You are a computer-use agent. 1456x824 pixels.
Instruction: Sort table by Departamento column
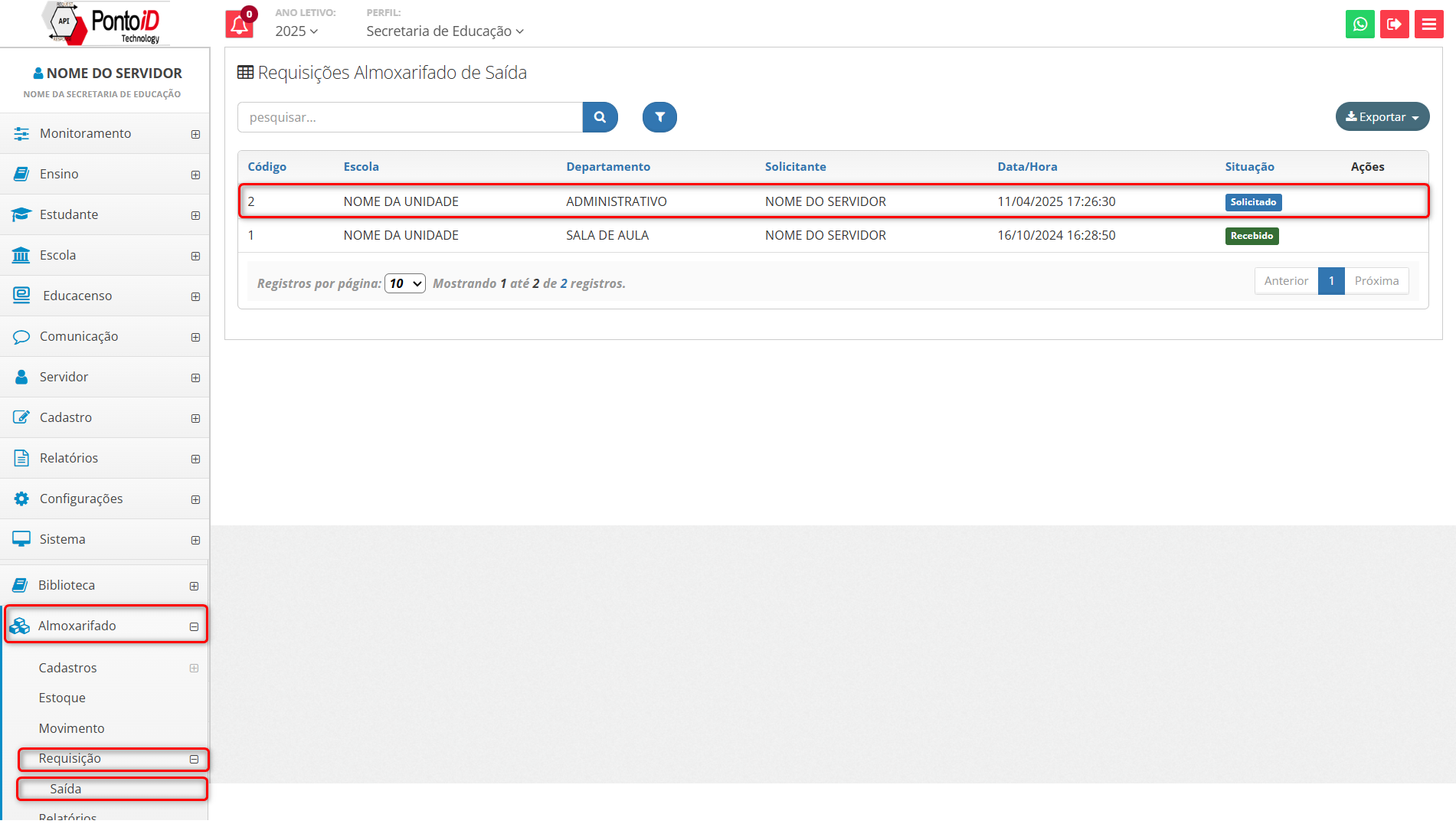pyautogui.click(x=608, y=166)
